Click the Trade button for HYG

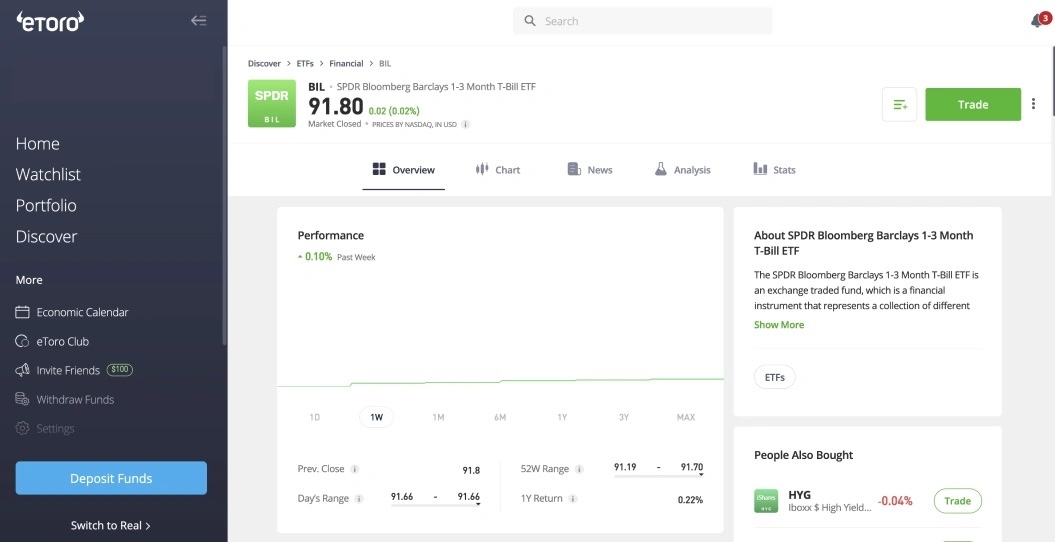(x=957, y=501)
